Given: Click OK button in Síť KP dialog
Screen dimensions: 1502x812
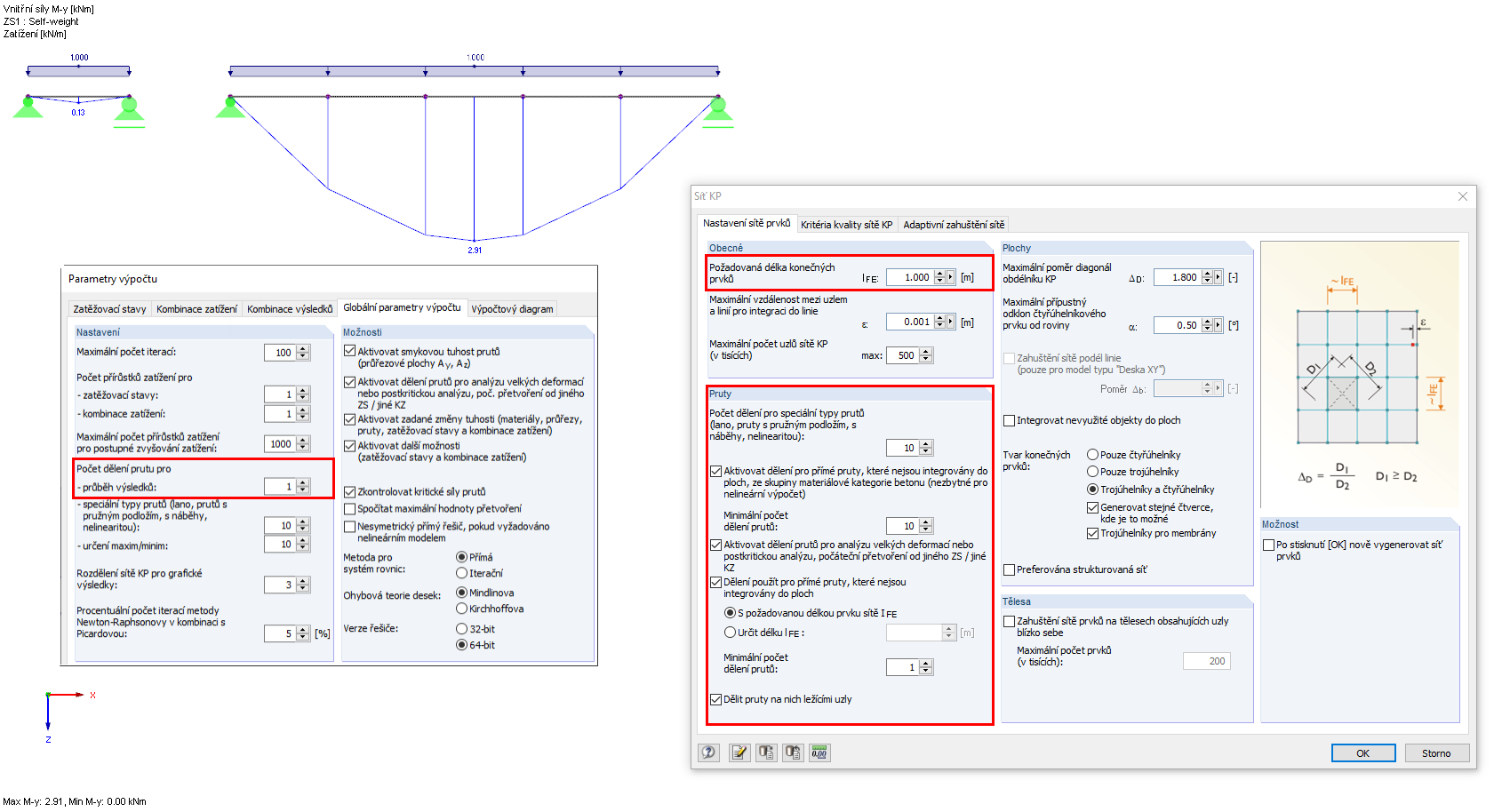Looking at the screenshot, I should point(1362,753).
